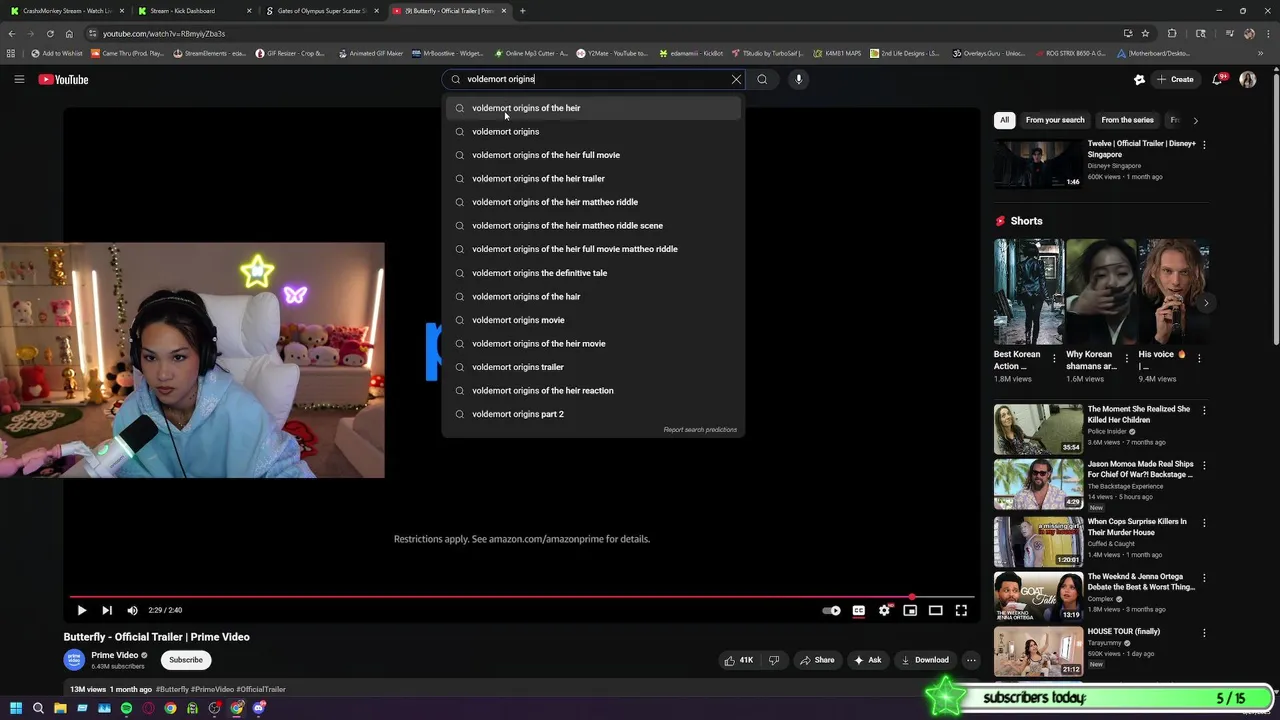Subscribe to the Prime Video channel
This screenshot has height=720, width=1280.
185,660
